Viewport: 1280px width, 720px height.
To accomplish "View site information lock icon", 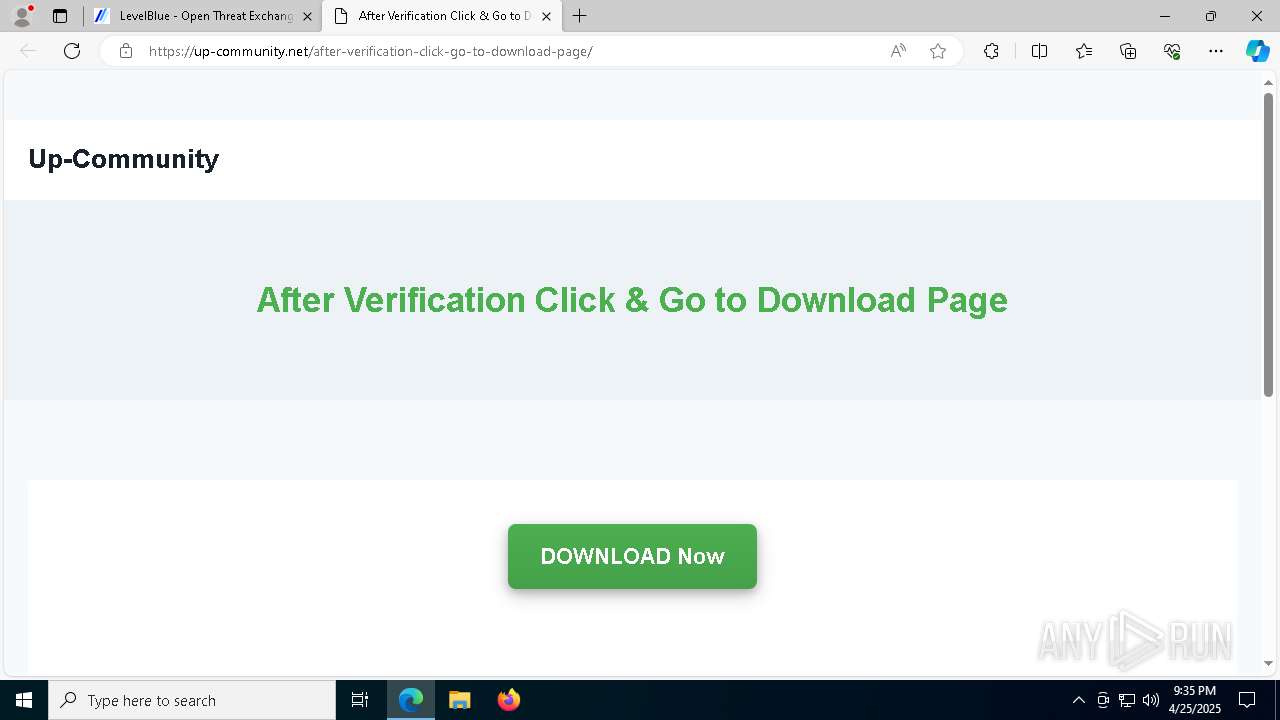I will [126, 51].
